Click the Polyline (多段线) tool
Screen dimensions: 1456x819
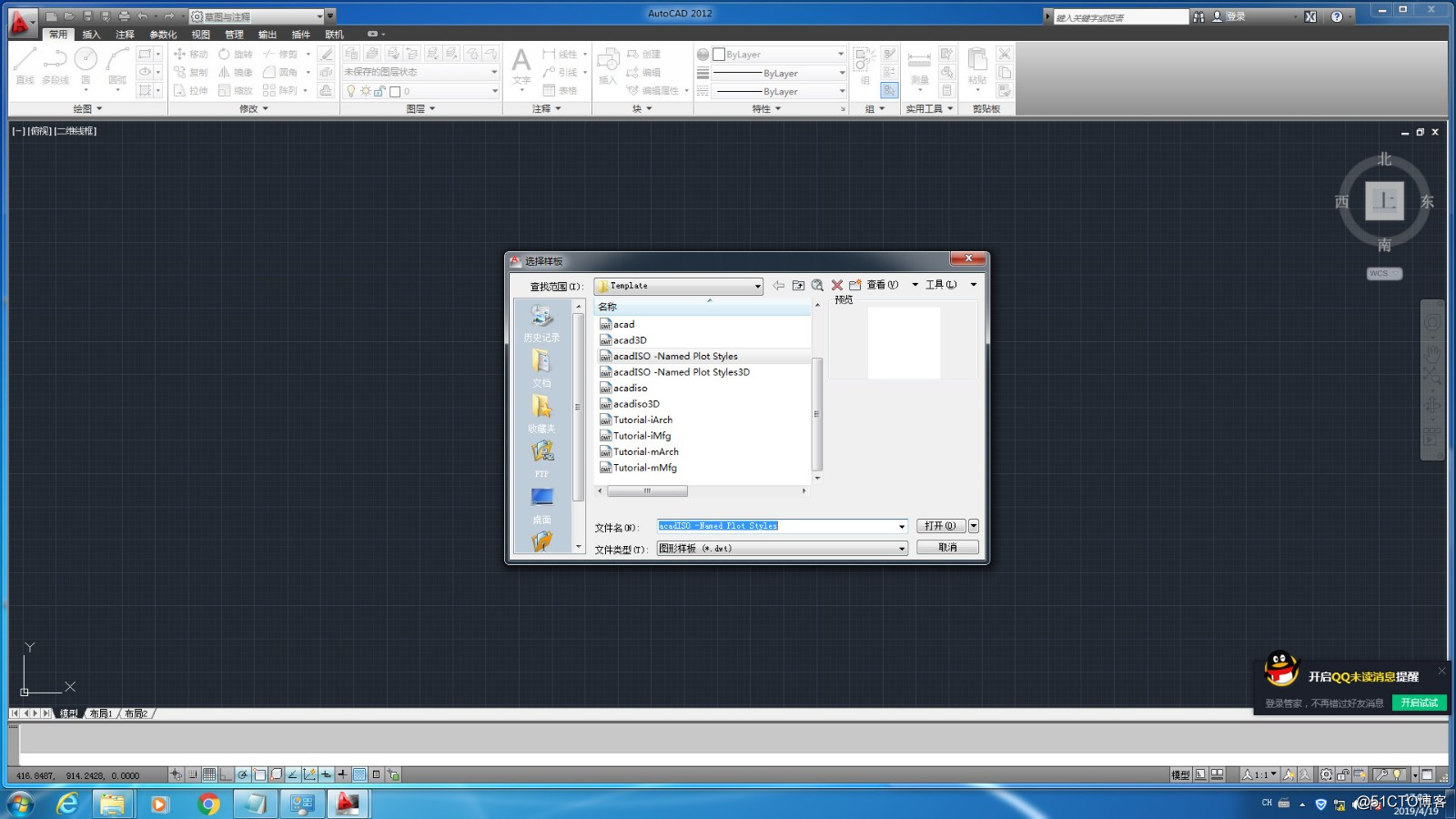(55, 66)
